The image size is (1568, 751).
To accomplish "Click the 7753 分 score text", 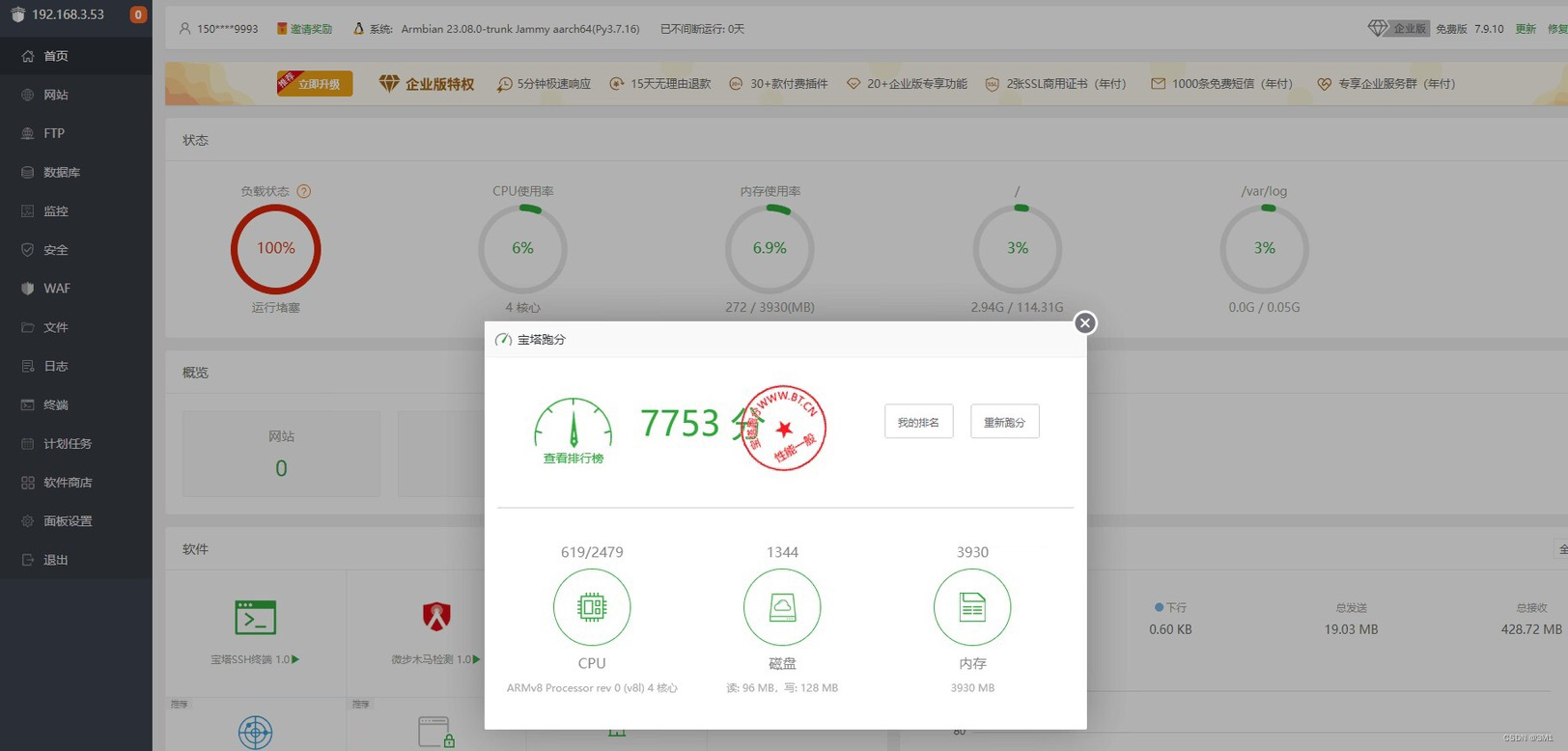I will pos(702,423).
